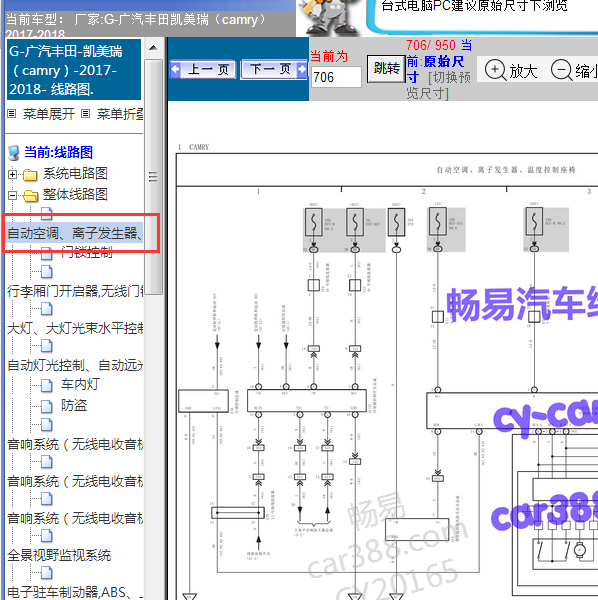The width and height of the screenshot is (598, 600).
Task: Click the open 整体线路图 folder icon
Action: click(30, 196)
